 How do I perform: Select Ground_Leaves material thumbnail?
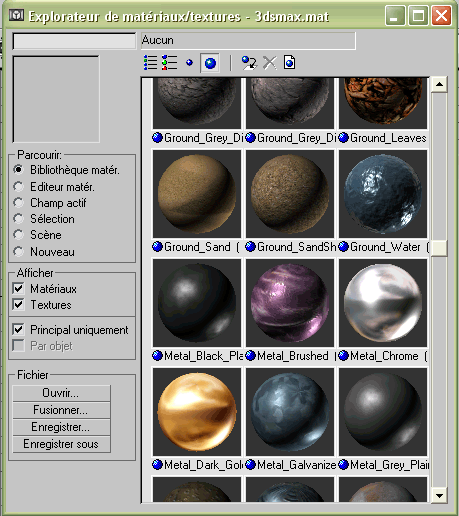(x=383, y=103)
